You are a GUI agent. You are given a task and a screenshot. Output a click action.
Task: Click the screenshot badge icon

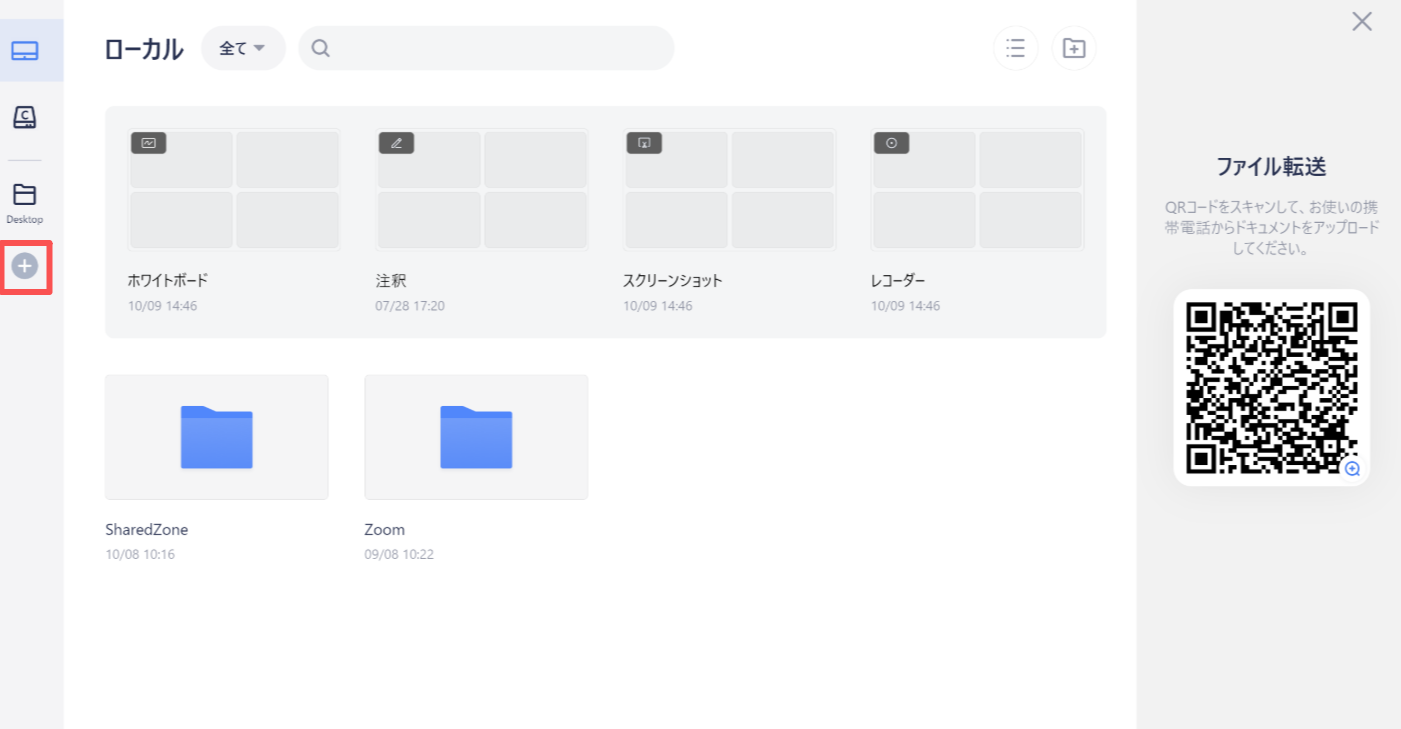(x=645, y=143)
